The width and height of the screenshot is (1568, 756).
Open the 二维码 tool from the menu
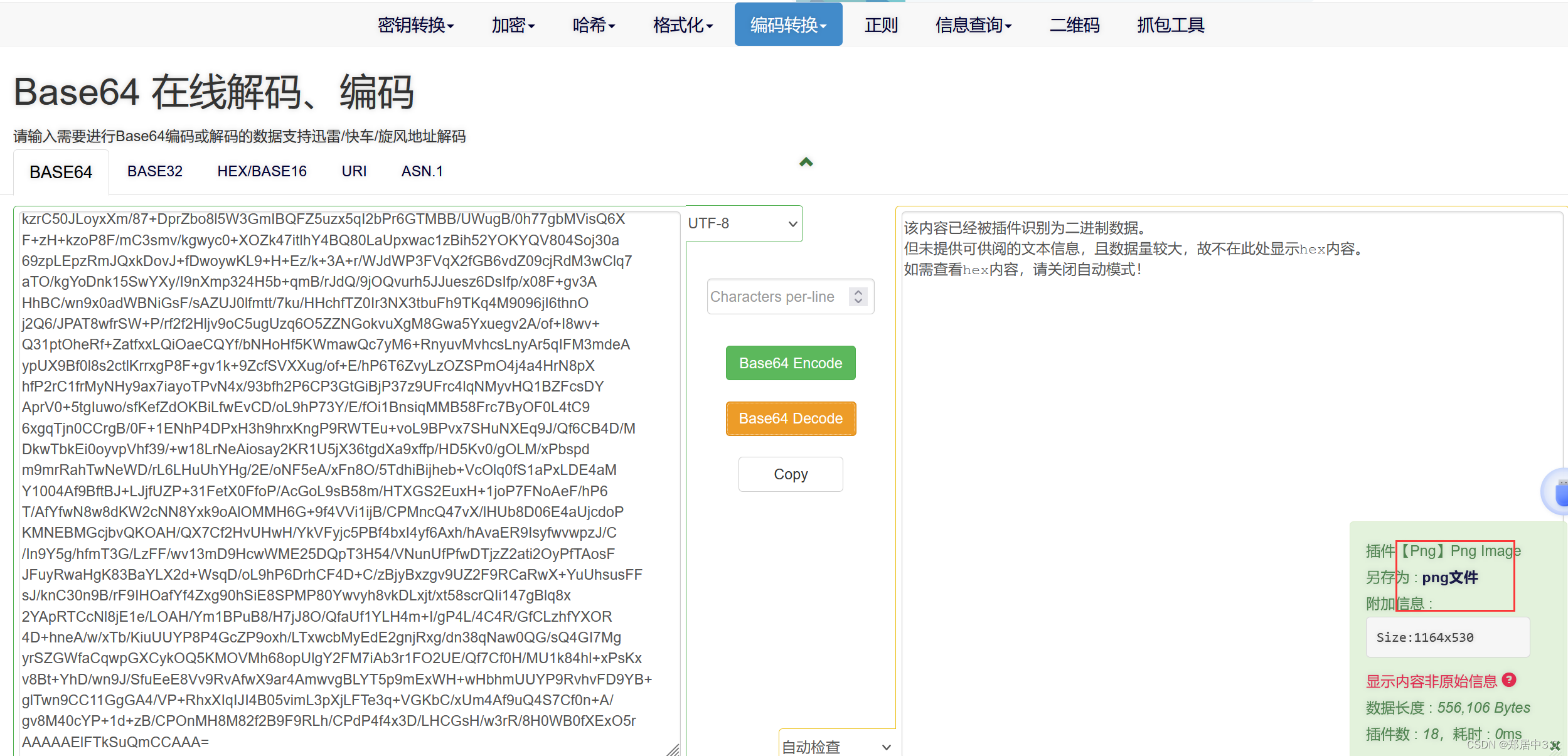(x=1074, y=24)
